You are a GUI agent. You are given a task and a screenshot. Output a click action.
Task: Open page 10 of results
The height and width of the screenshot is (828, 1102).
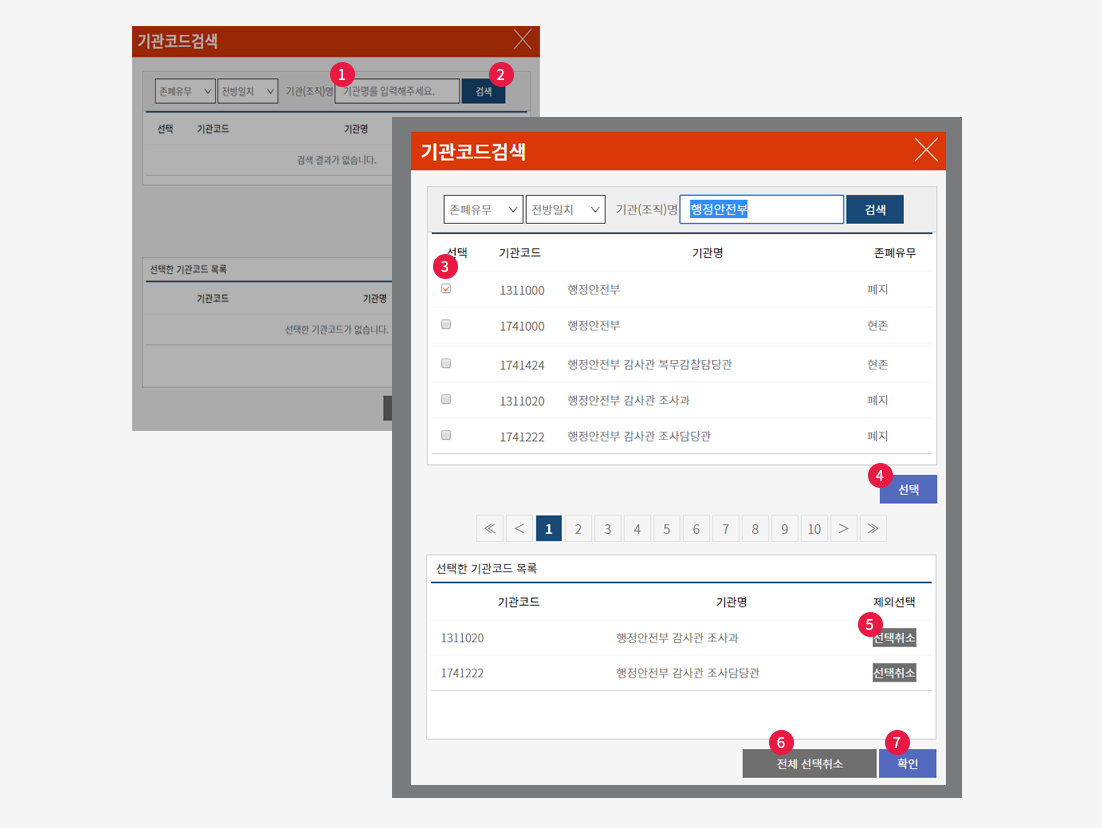click(x=814, y=528)
